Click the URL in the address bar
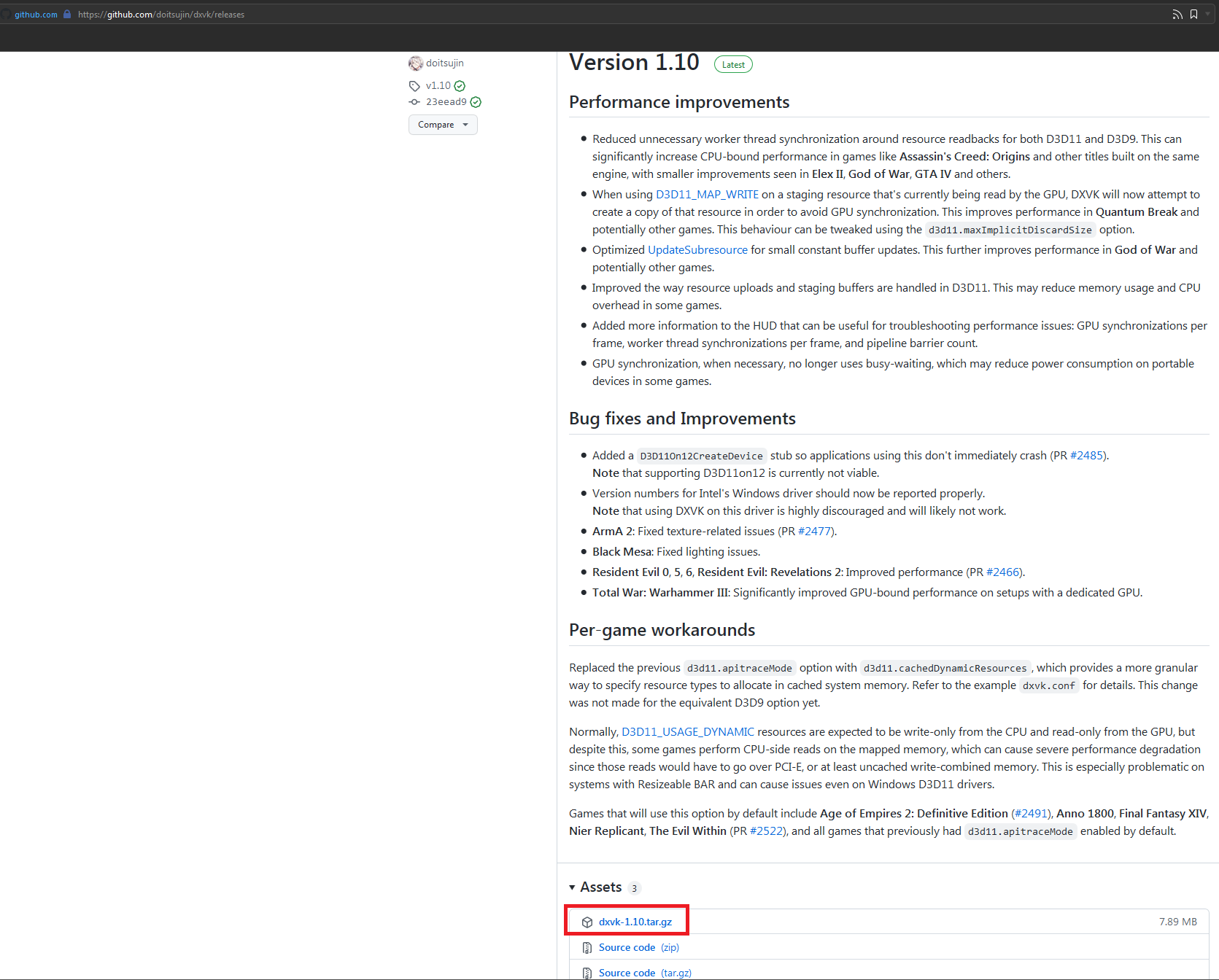 (161, 15)
